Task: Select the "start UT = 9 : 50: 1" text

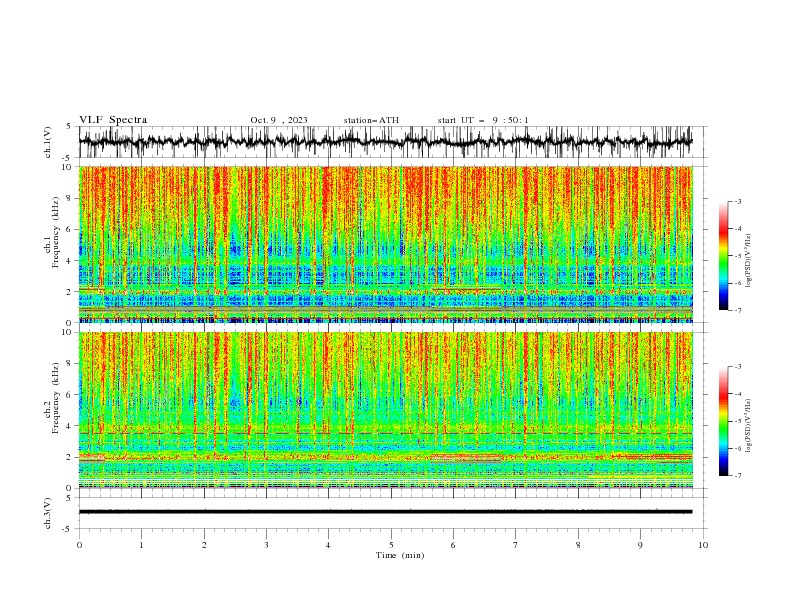Action: click(483, 120)
